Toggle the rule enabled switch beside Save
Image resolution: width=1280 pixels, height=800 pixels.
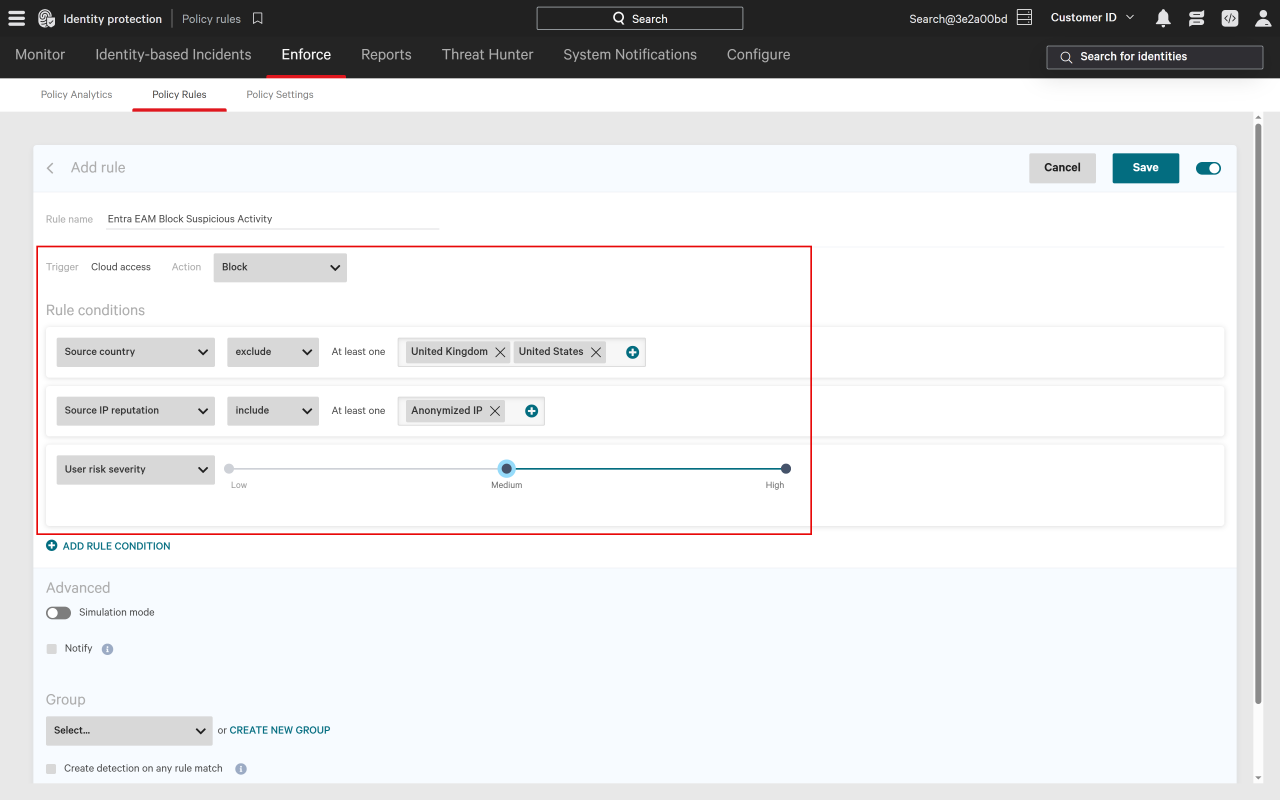pyautogui.click(x=1208, y=168)
